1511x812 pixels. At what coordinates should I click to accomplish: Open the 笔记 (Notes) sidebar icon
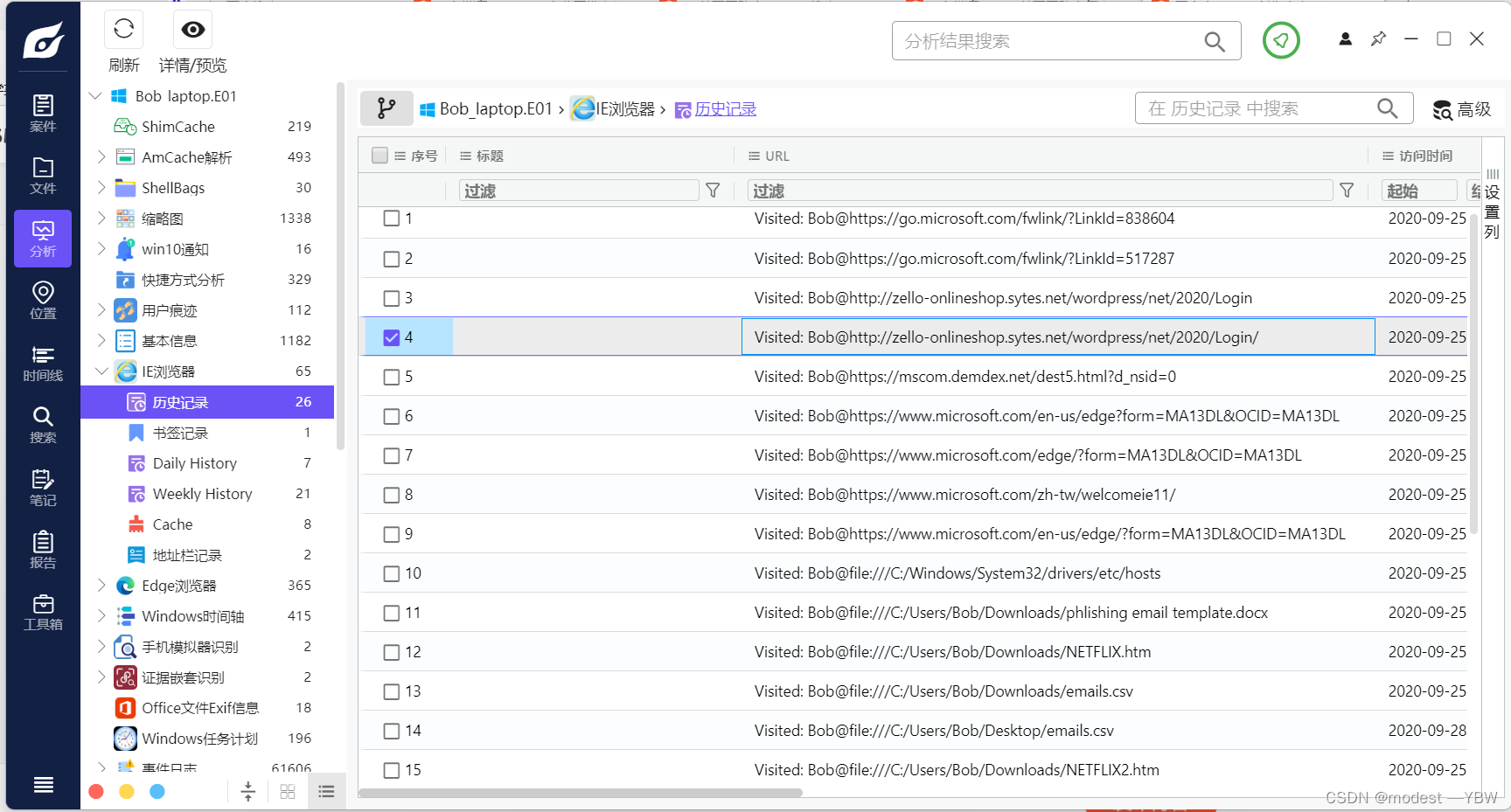(x=43, y=488)
